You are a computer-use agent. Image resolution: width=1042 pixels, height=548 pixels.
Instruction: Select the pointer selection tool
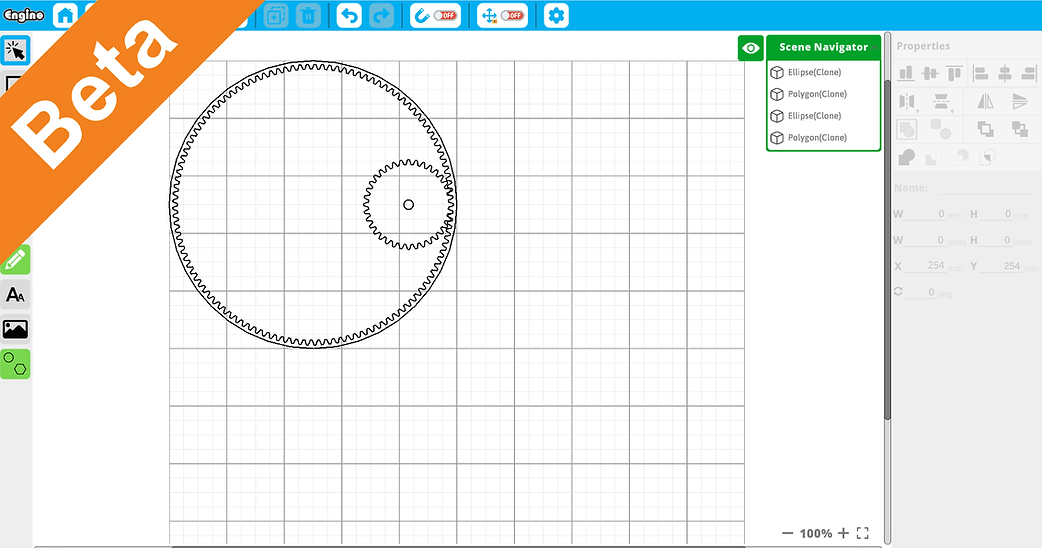click(x=15, y=49)
